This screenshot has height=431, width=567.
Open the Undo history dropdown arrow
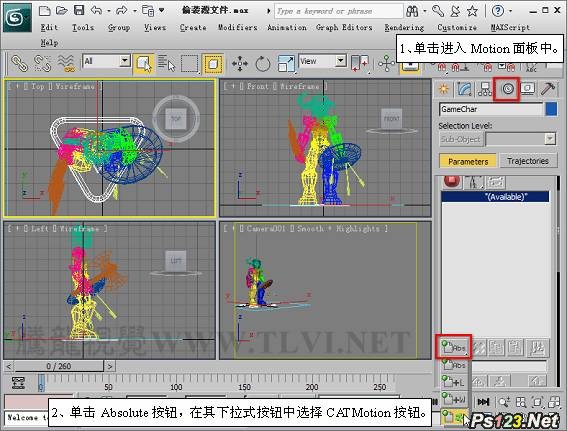click(108, 11)
